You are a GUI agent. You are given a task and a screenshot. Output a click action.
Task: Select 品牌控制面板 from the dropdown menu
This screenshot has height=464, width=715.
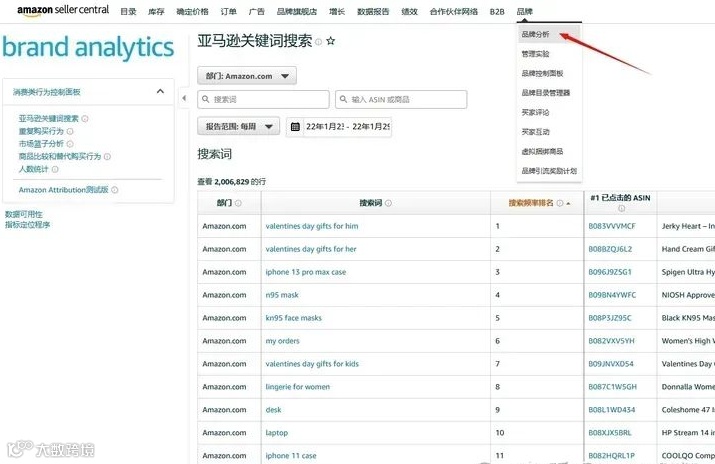click(542, 73)
